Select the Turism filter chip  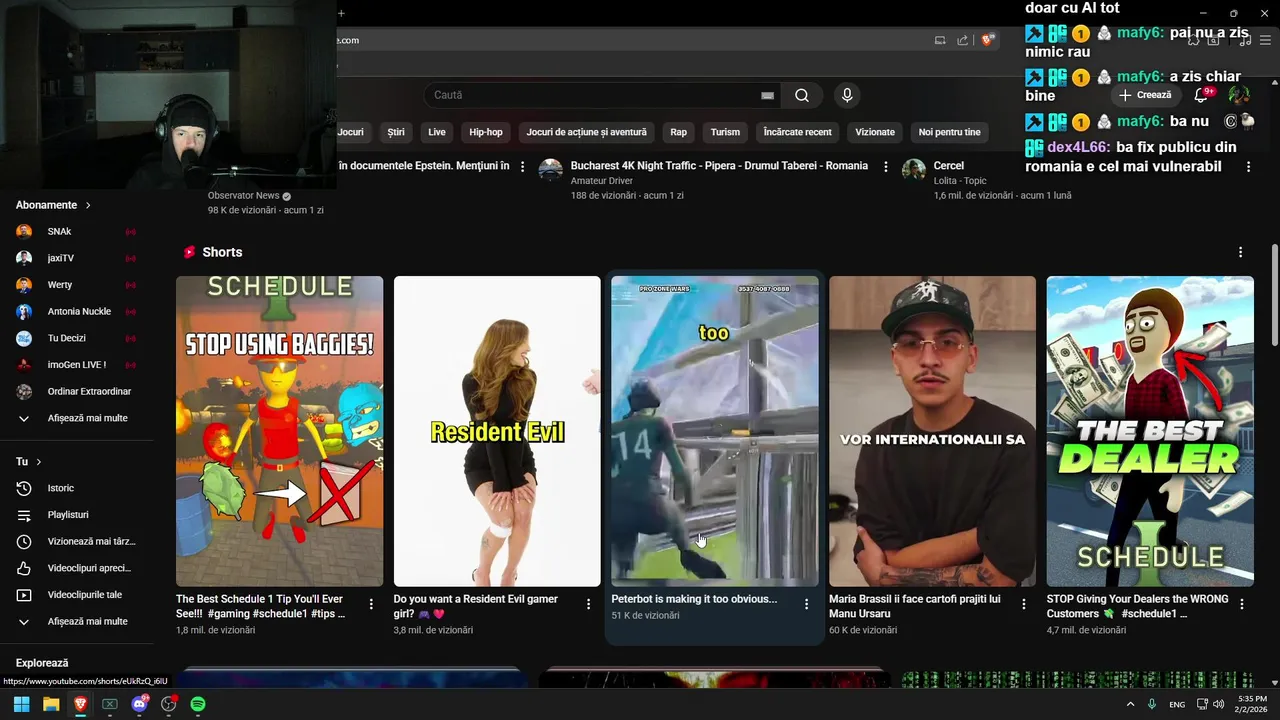click(x=725, y=132)
